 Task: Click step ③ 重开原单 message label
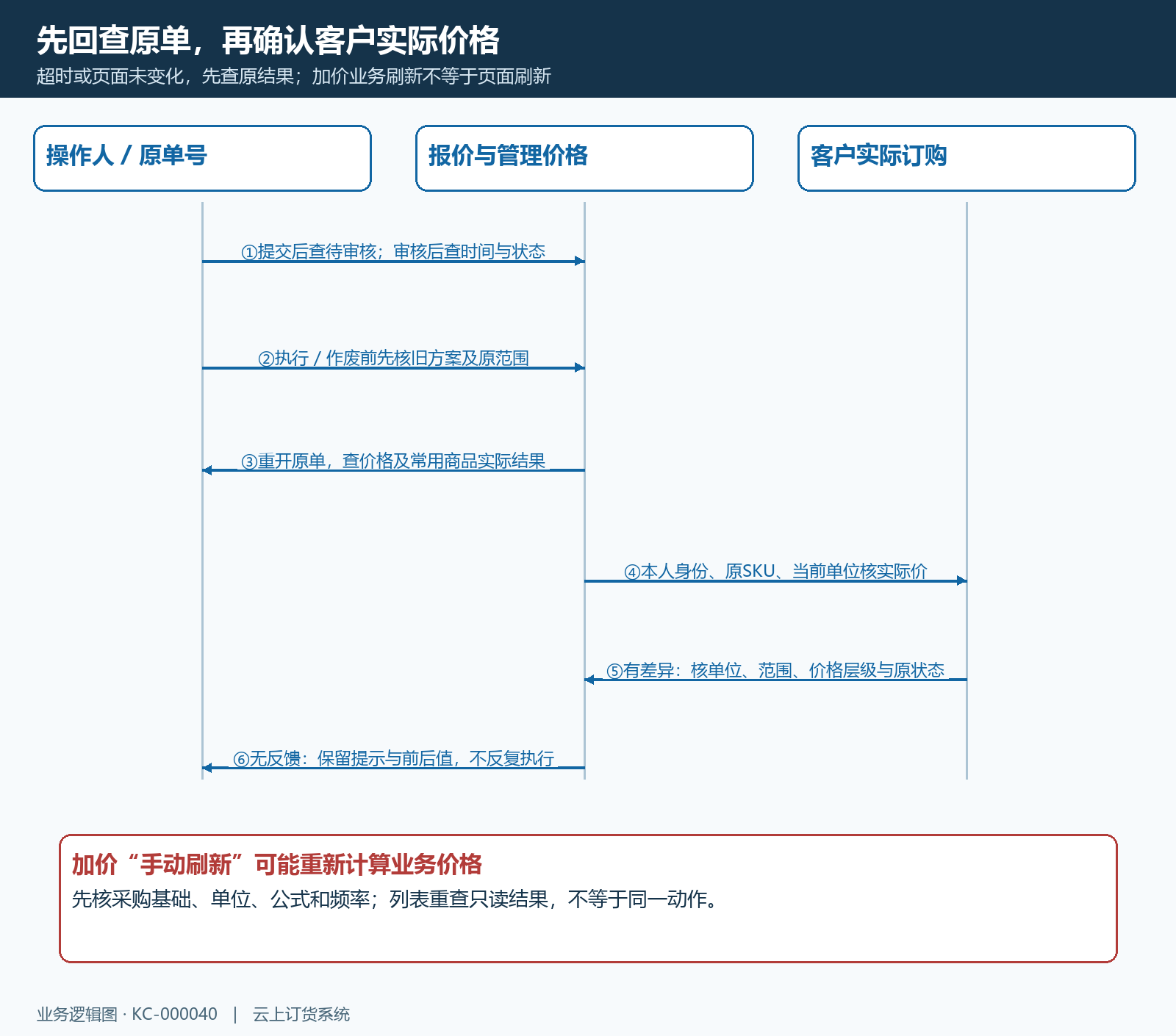point(393,461)
